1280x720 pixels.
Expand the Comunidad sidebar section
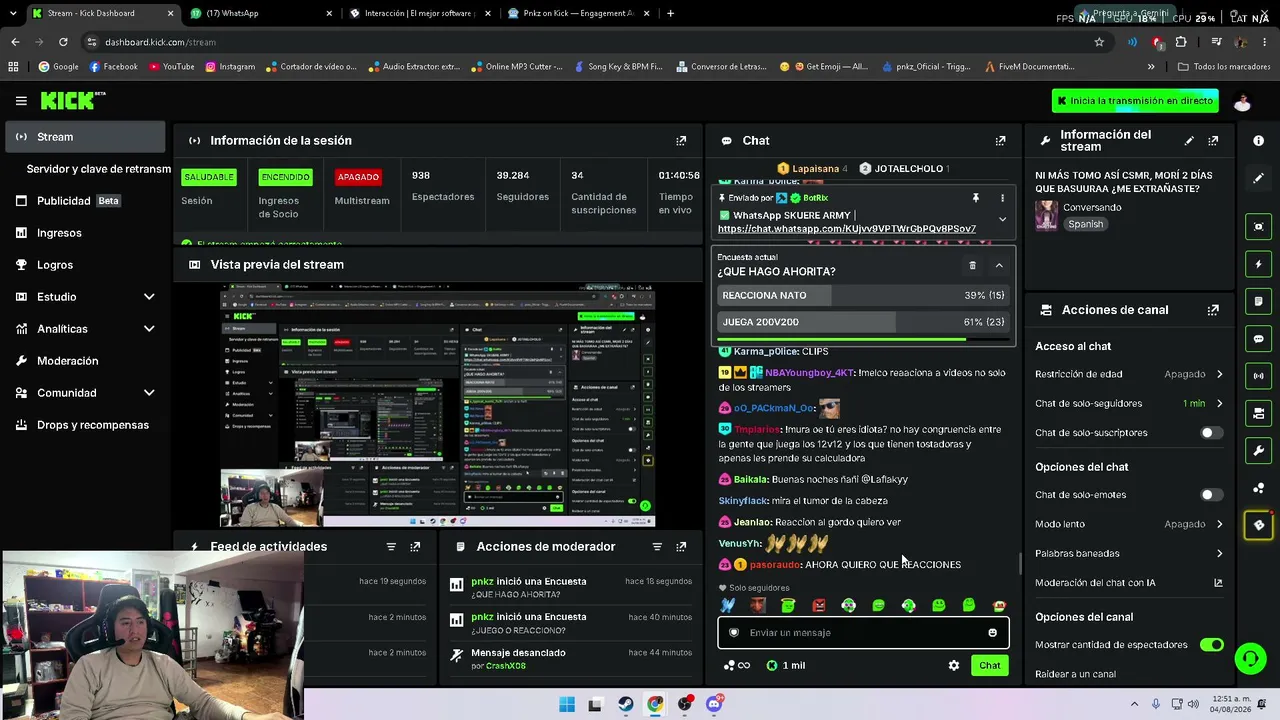(x=86, y=393)
